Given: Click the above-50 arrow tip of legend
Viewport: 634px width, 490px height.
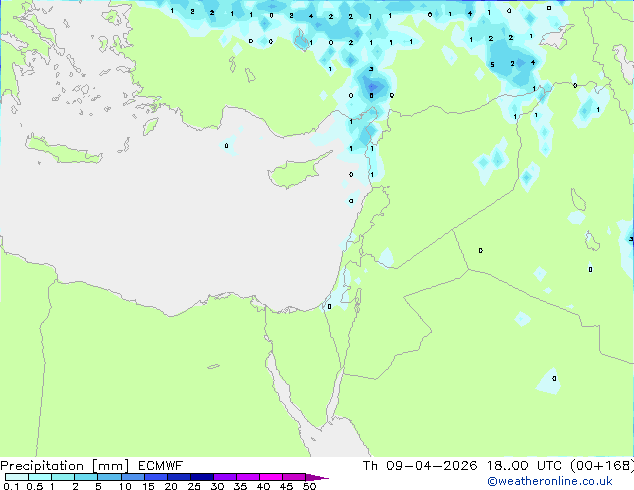Looking at the screenshot, I should point(317,477).
